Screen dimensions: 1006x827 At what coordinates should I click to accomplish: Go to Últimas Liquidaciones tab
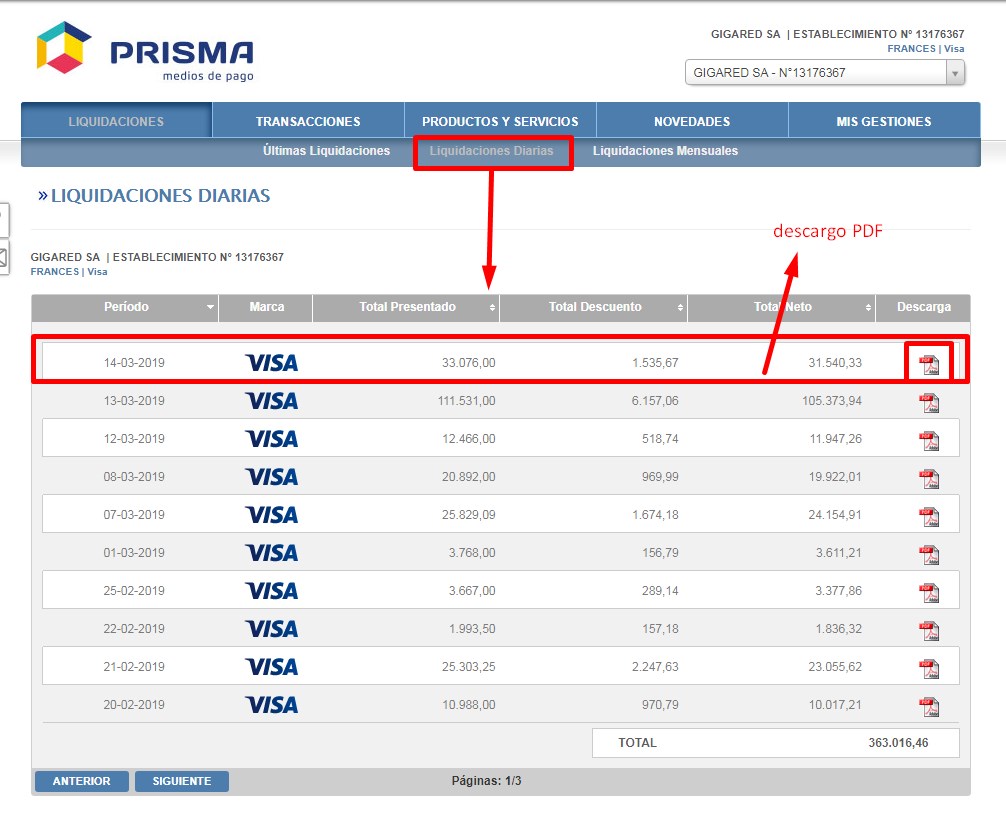pos(326,151)
